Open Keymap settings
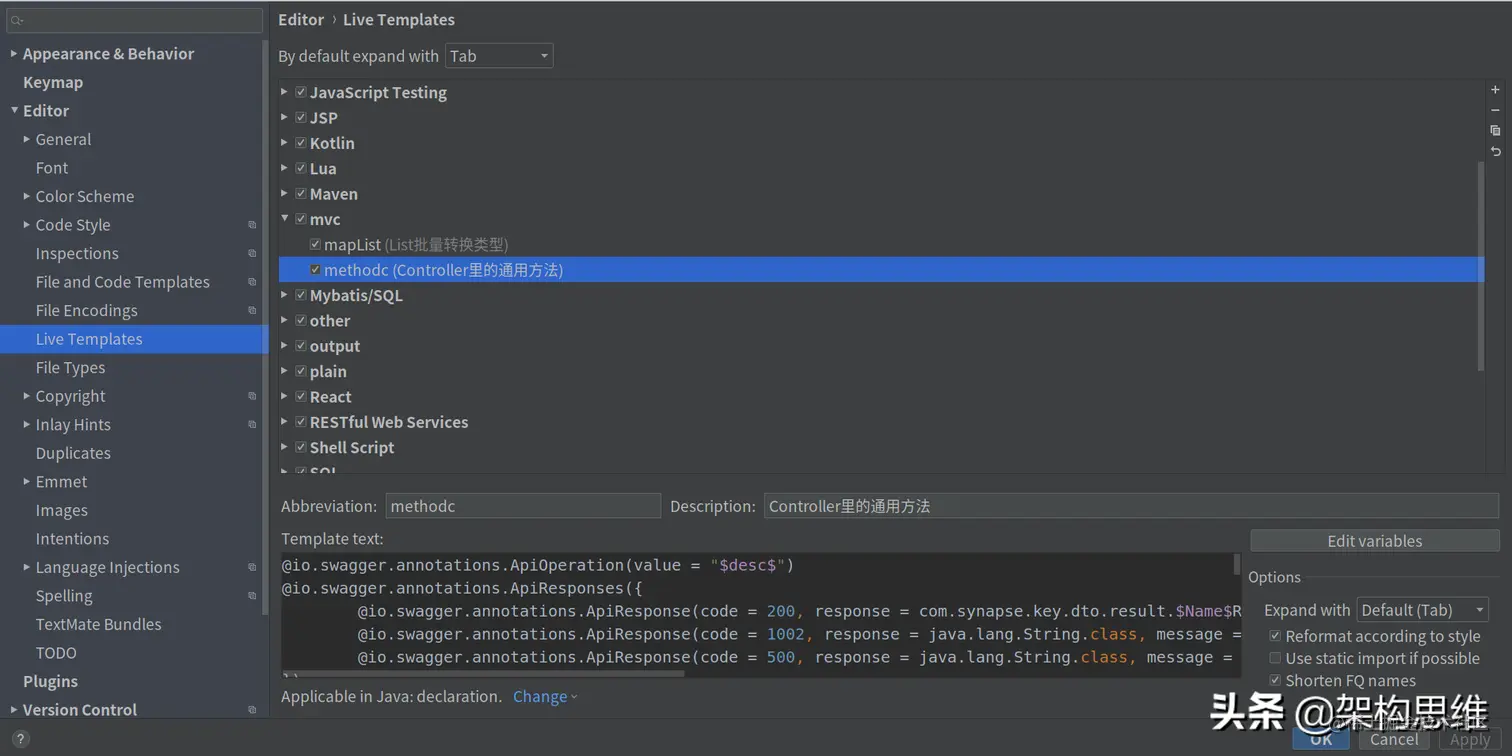The image size is (1512, 756). point(53,82)
